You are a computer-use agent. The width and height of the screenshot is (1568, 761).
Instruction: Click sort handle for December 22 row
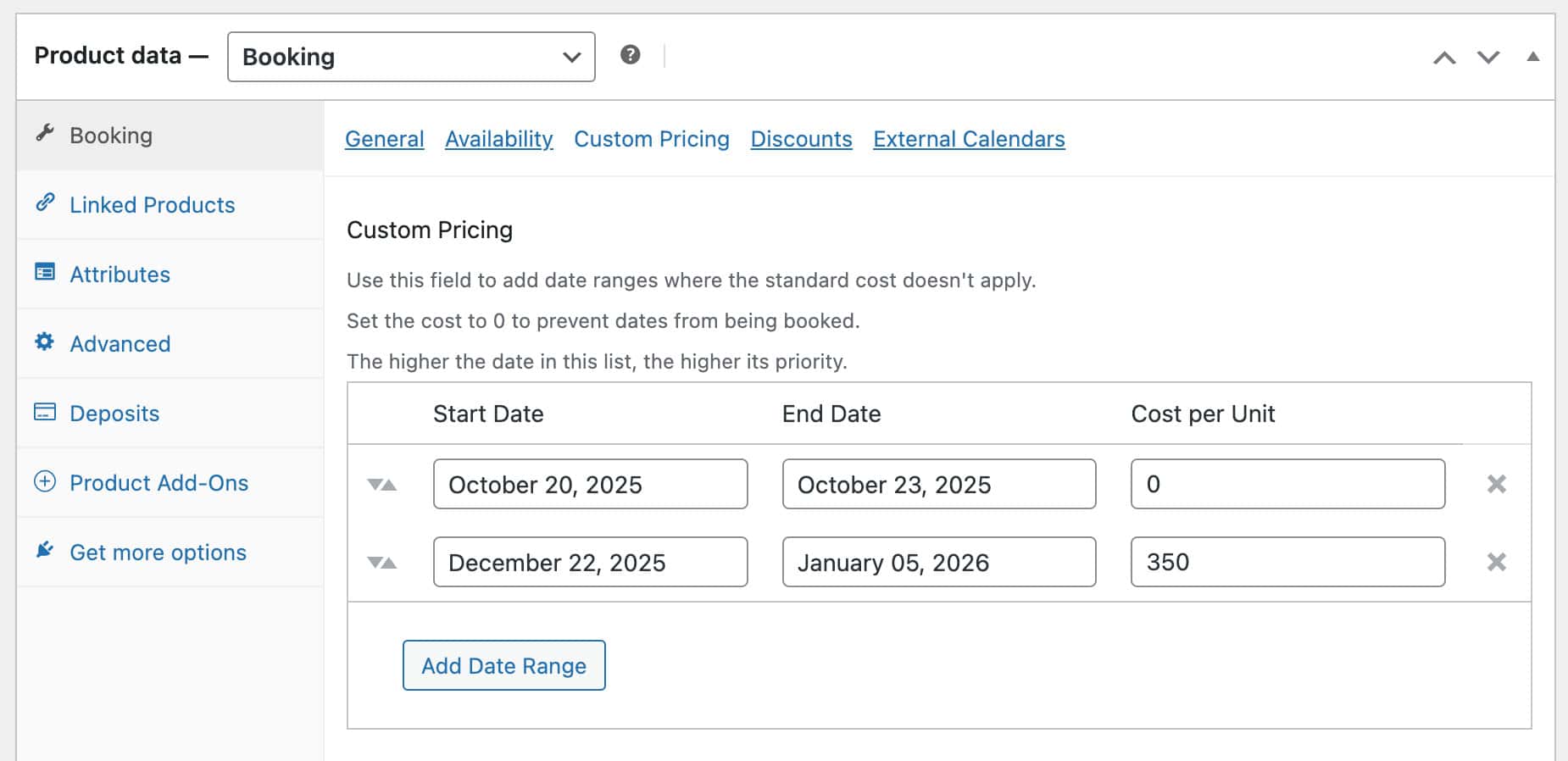click(x=381, y=563)
